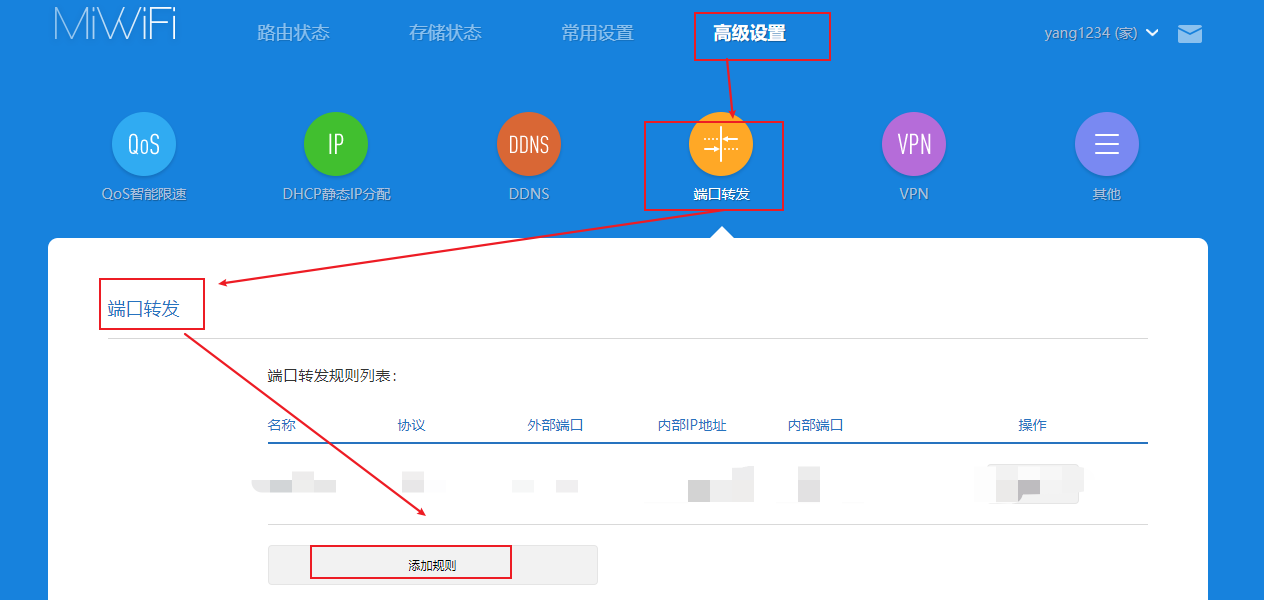1264x600 pixels.
Task: Open the orange DDNS circle icon
Action: [x=528, y=144]
